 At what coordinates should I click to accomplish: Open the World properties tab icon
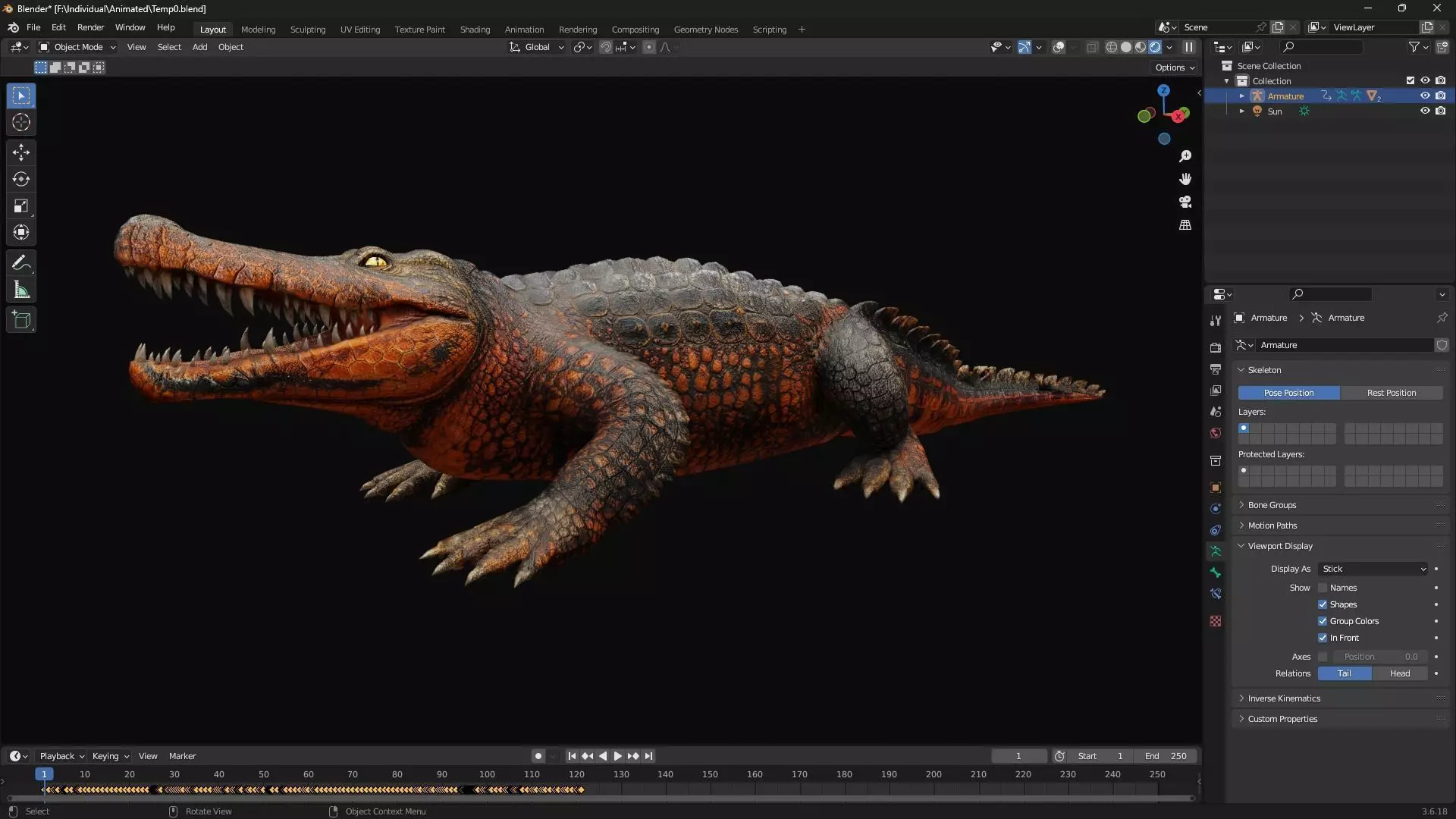click(x=1216, y=433)
